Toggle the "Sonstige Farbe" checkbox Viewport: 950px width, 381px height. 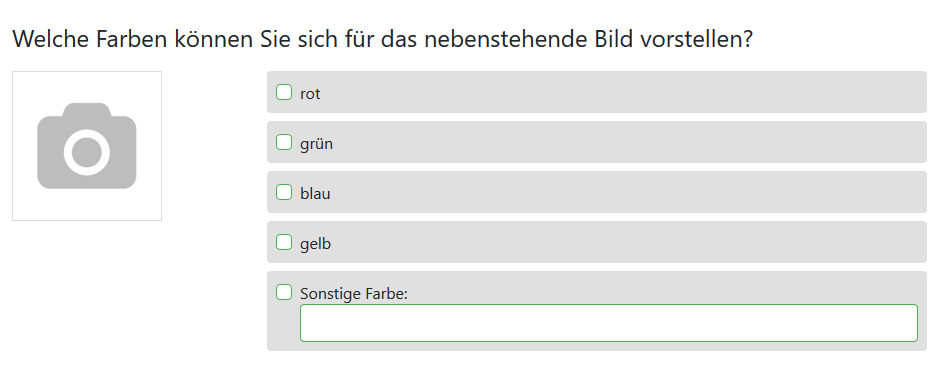[284, 292]
